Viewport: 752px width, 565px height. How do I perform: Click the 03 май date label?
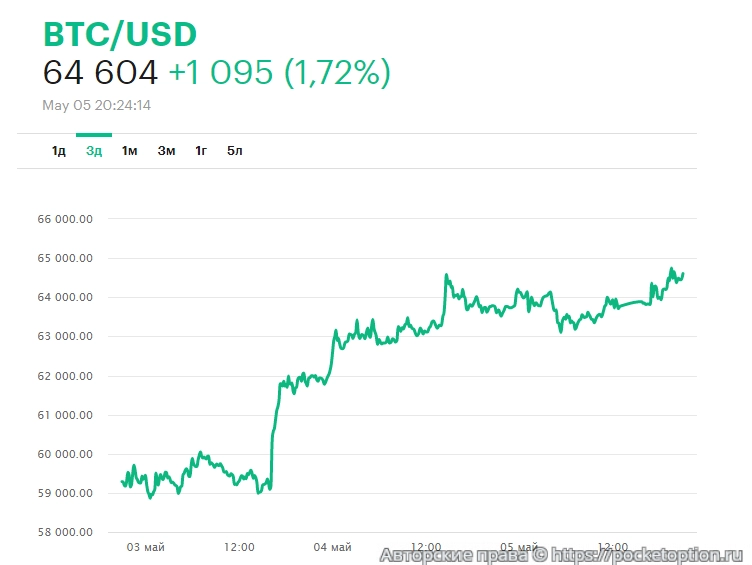click(145, 547)
